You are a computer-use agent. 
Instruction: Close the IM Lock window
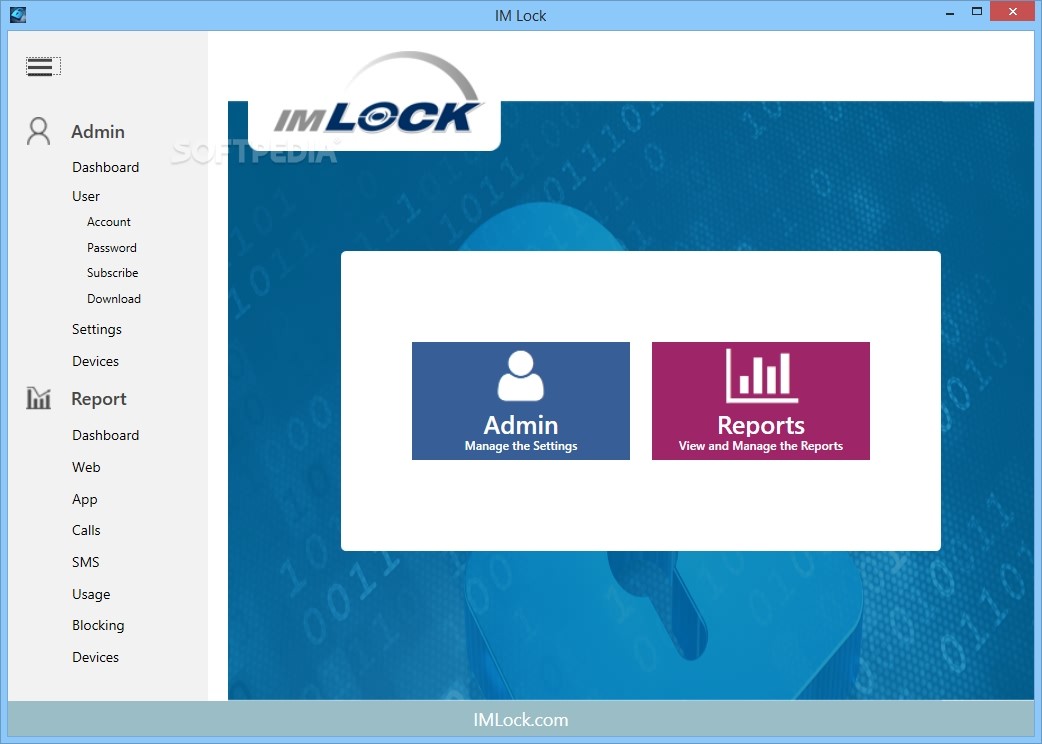1013,11
